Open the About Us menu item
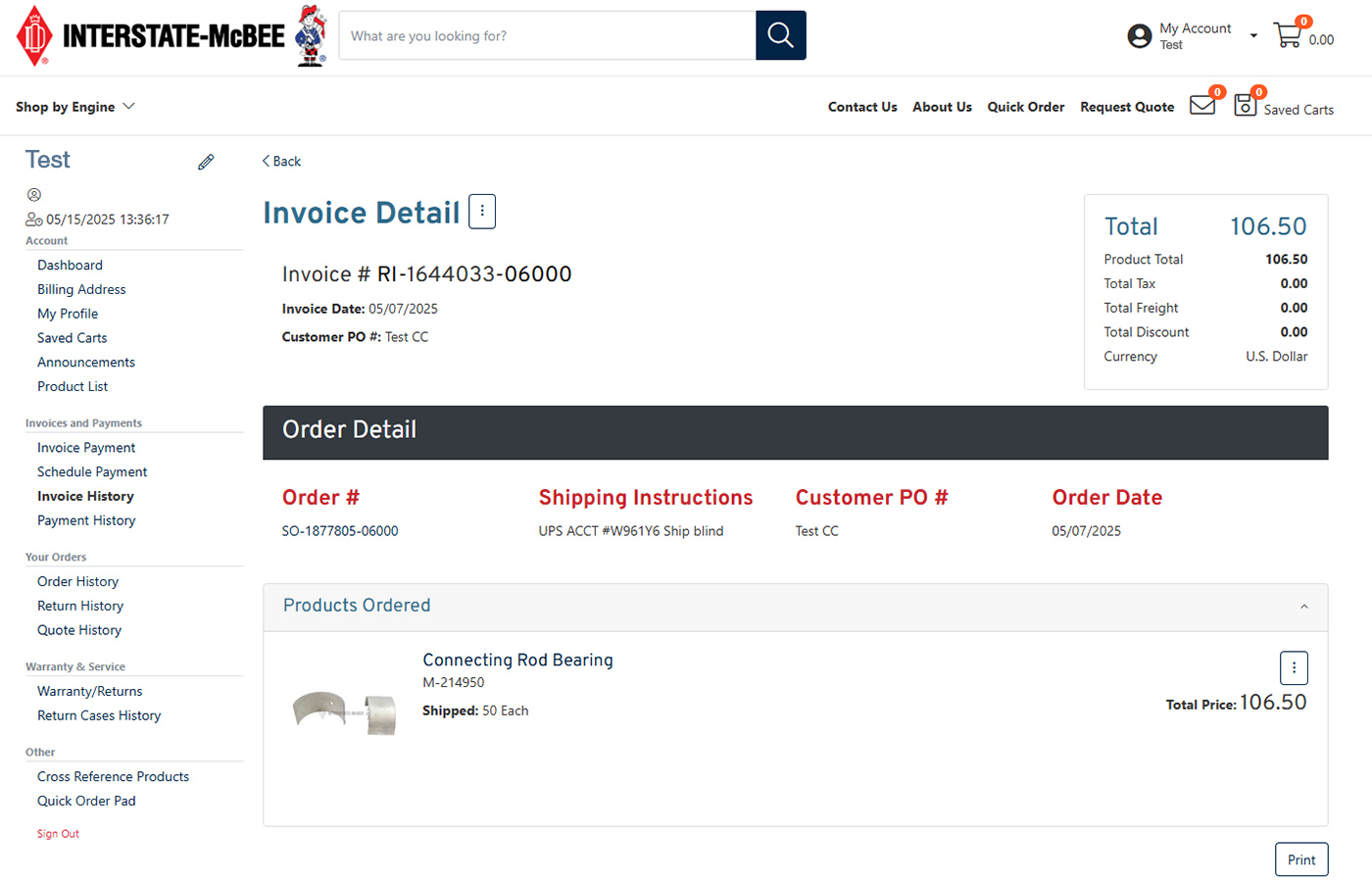The image size is (1372, 882). tap(942, 107)
